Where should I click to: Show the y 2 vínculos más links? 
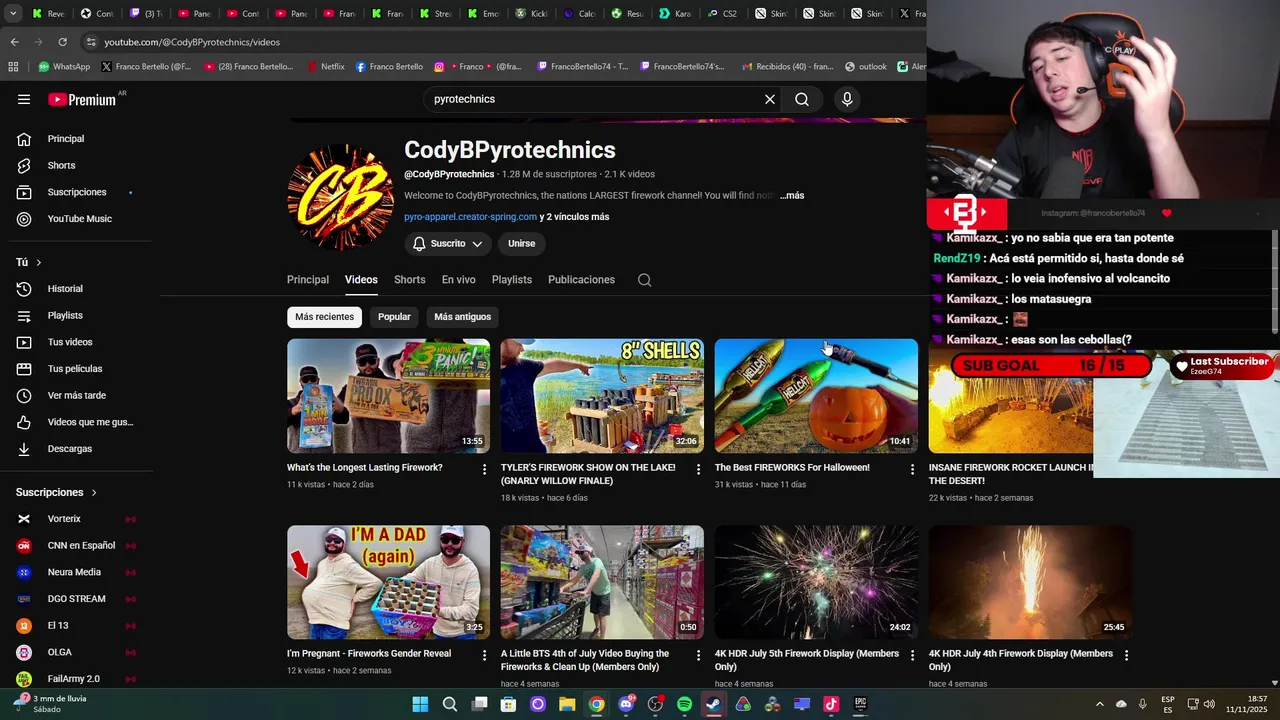tap(574, 217)
